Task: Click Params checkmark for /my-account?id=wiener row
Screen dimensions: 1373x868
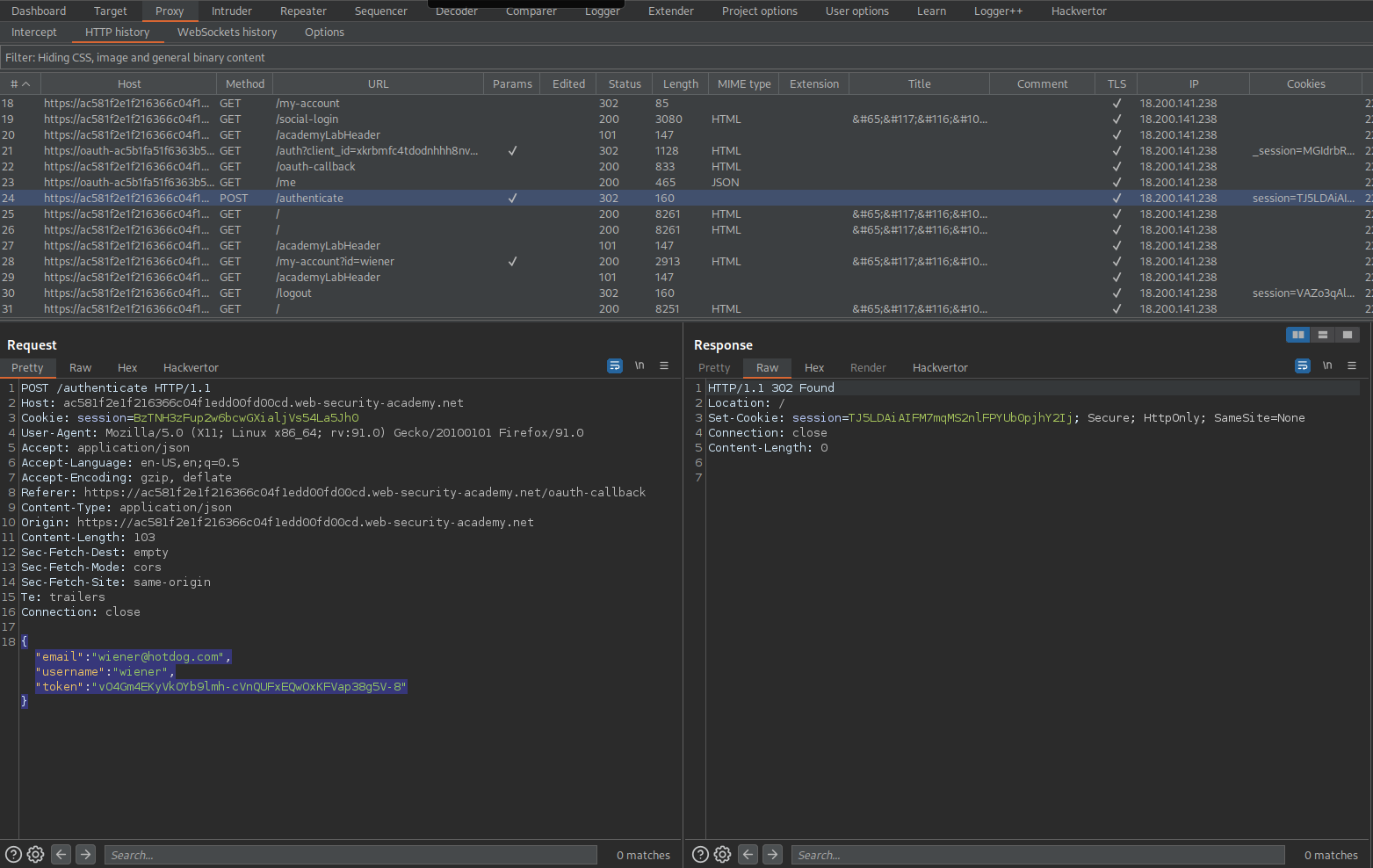Action: [x=512, y=262]
